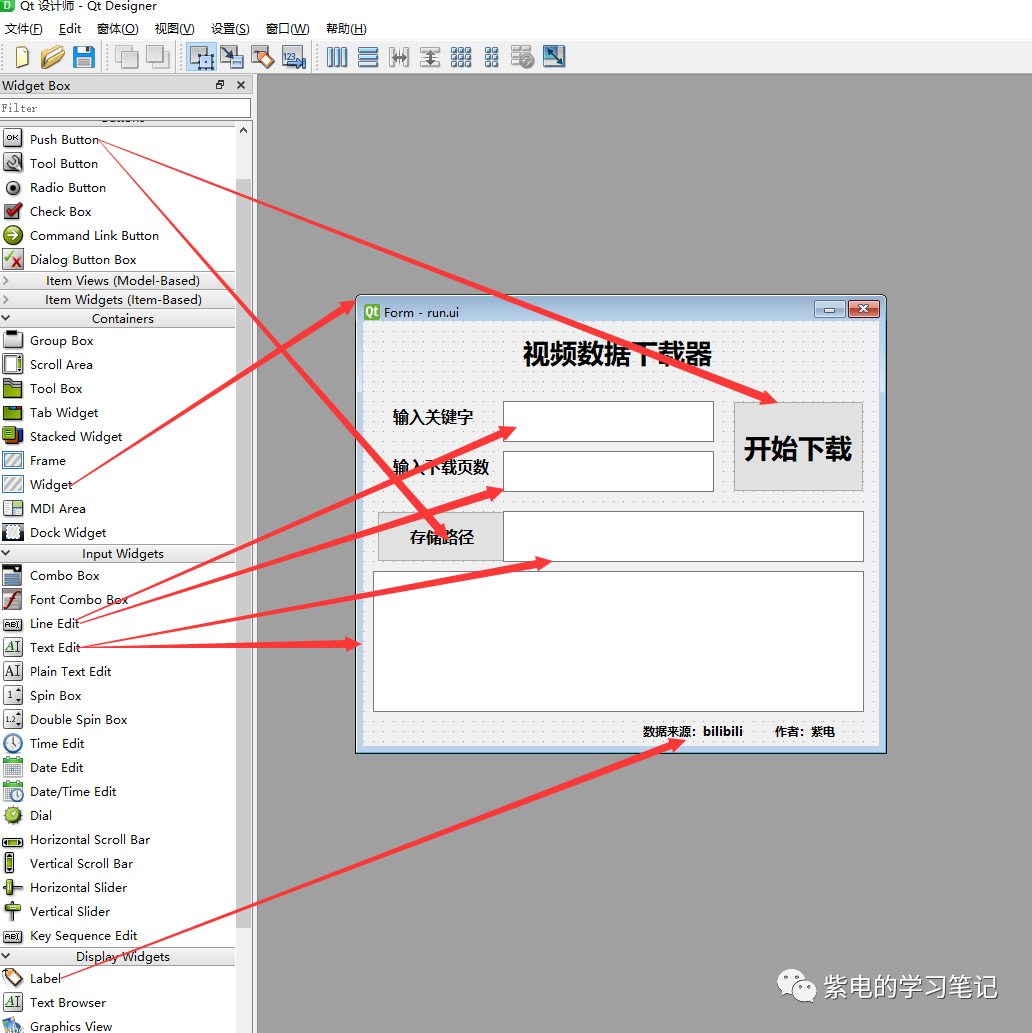
Task: Select the Edit Tab Order mode icon
Action: coord(293,57)
